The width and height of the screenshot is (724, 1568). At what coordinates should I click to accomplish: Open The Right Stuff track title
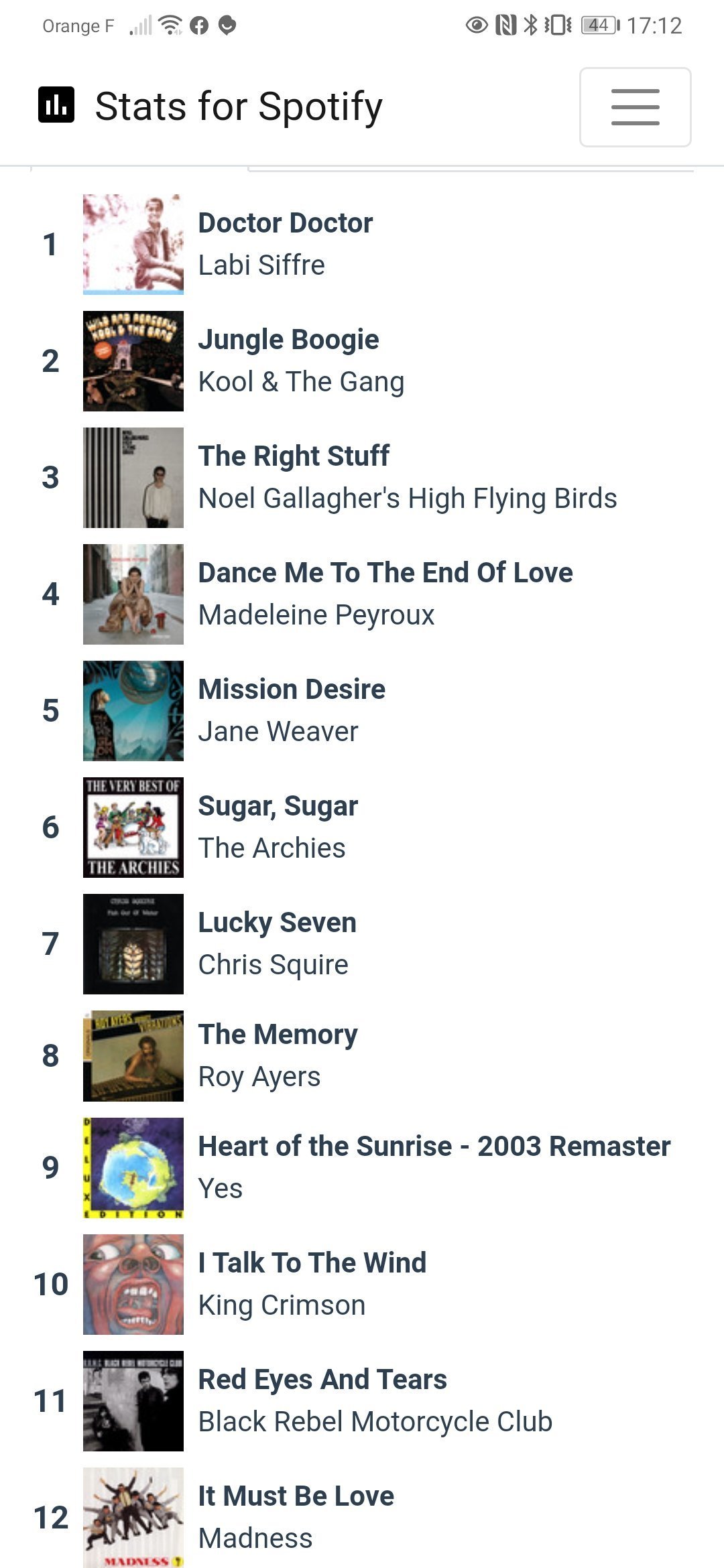[294, 456]
